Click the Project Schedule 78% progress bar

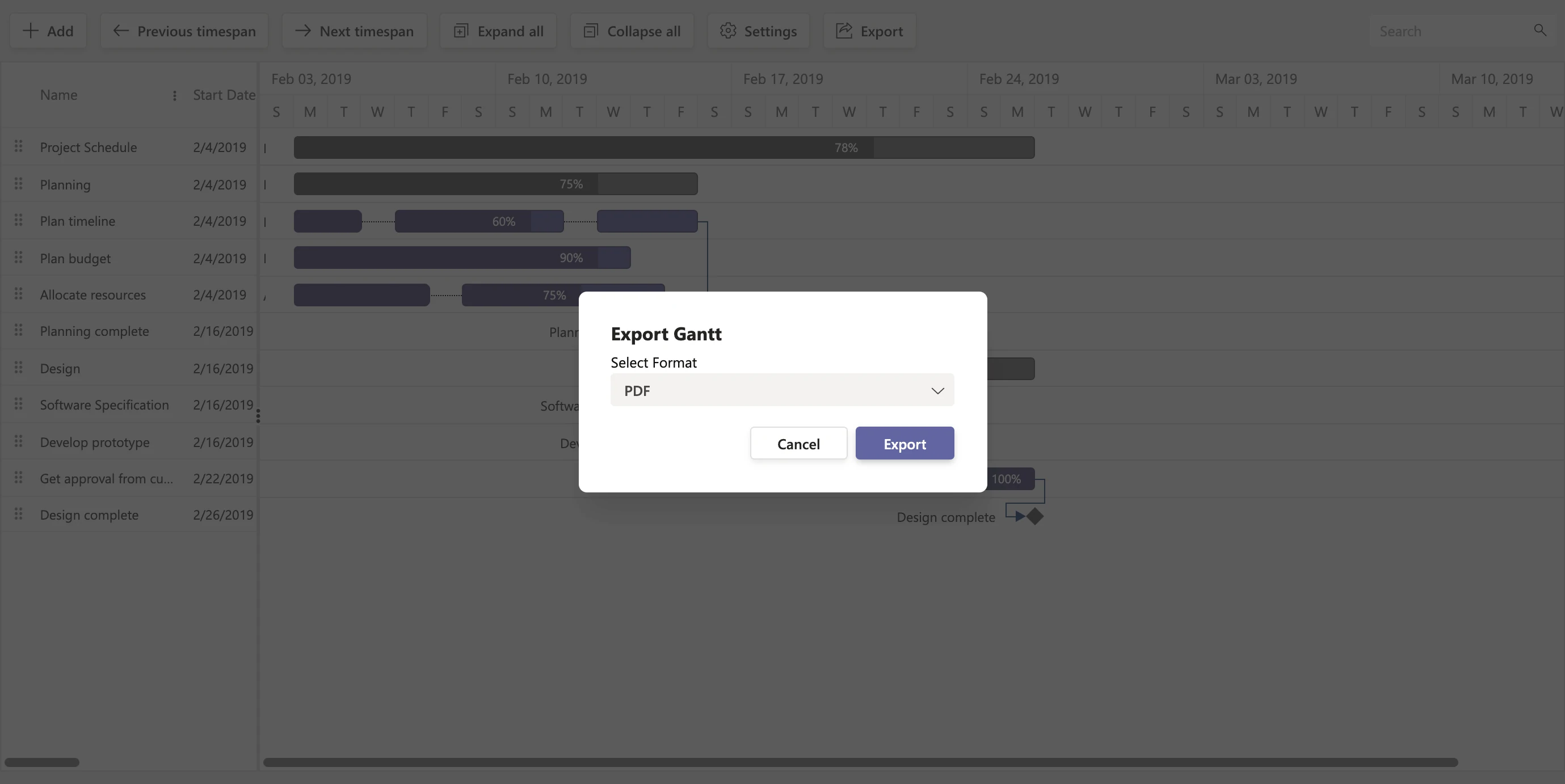point(663,147)
